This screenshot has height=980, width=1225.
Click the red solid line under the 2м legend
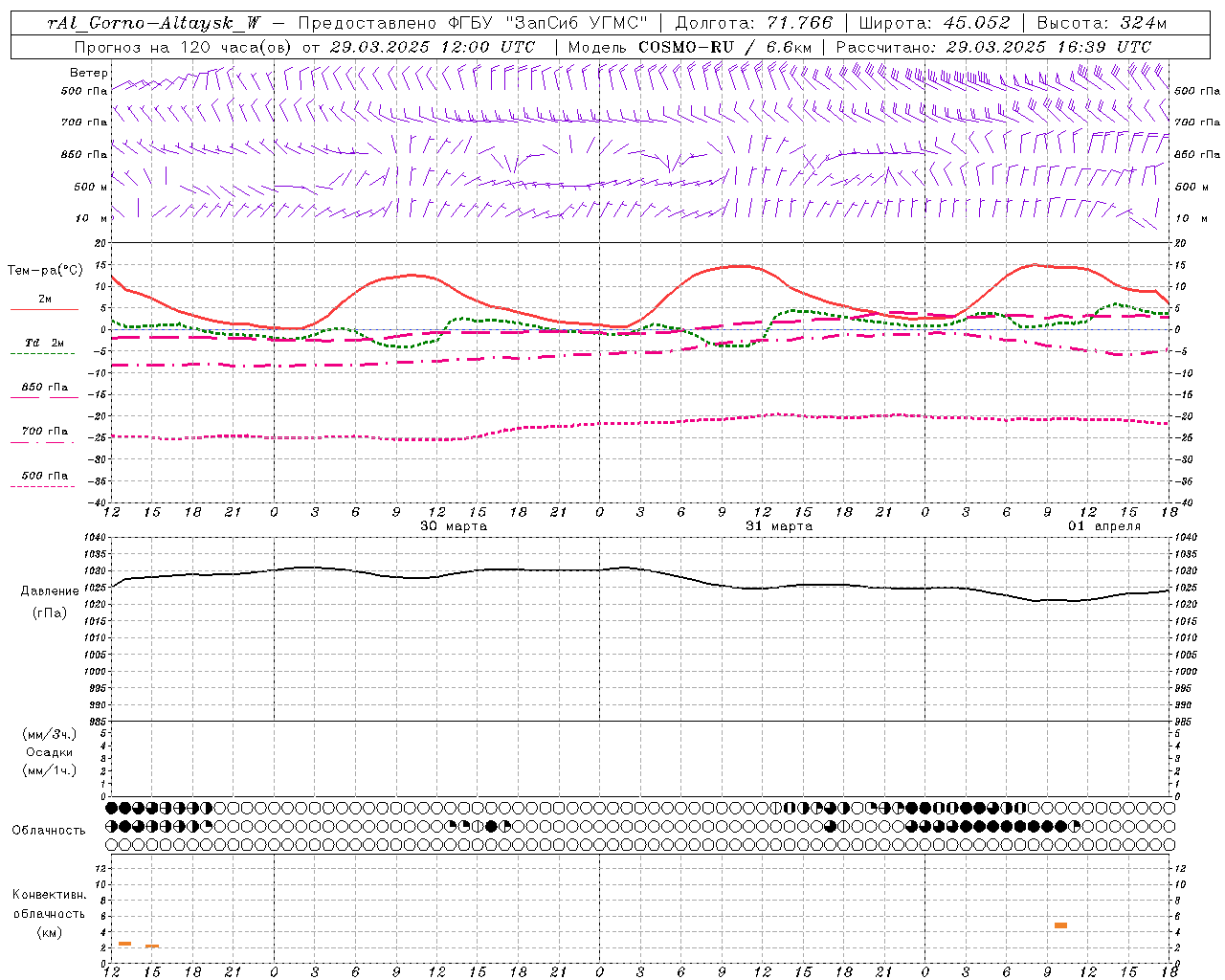[44, 309]
